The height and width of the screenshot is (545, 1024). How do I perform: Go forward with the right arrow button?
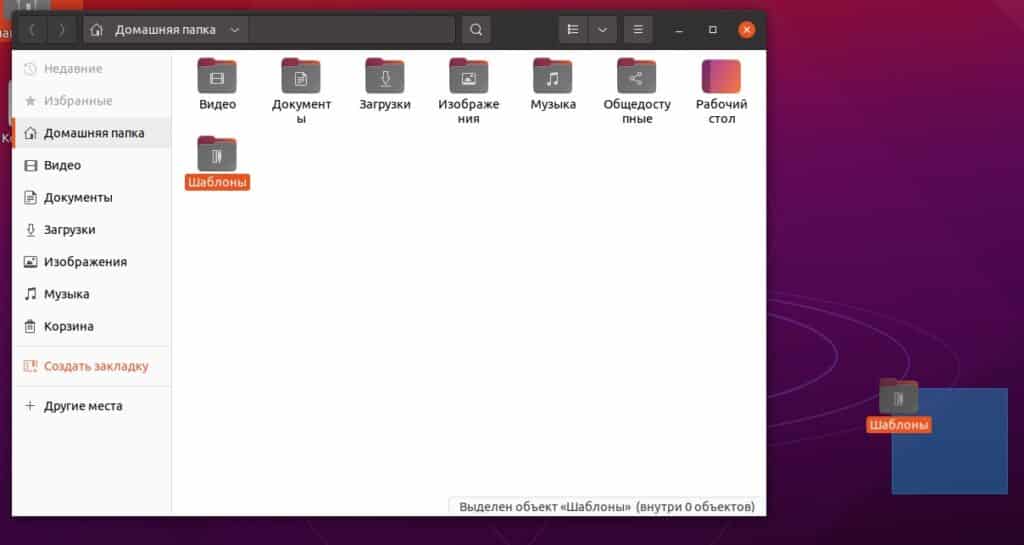(62, 30)
